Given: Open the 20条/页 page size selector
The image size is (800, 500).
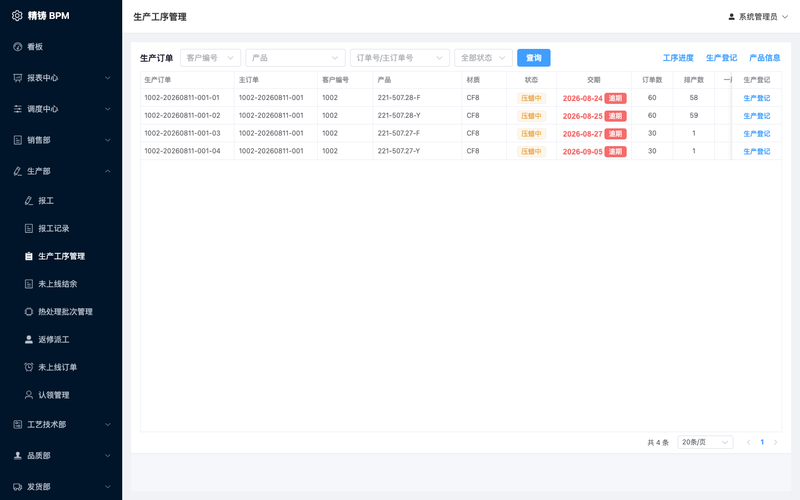Looking at the screenshot, I should coord(705,442).
